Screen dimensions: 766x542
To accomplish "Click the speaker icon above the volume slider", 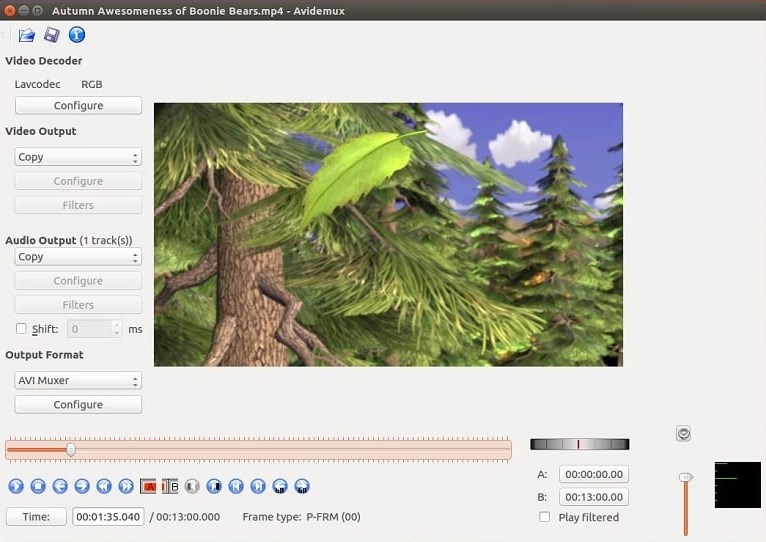I will pyautogui.click(x=683, y=434).
